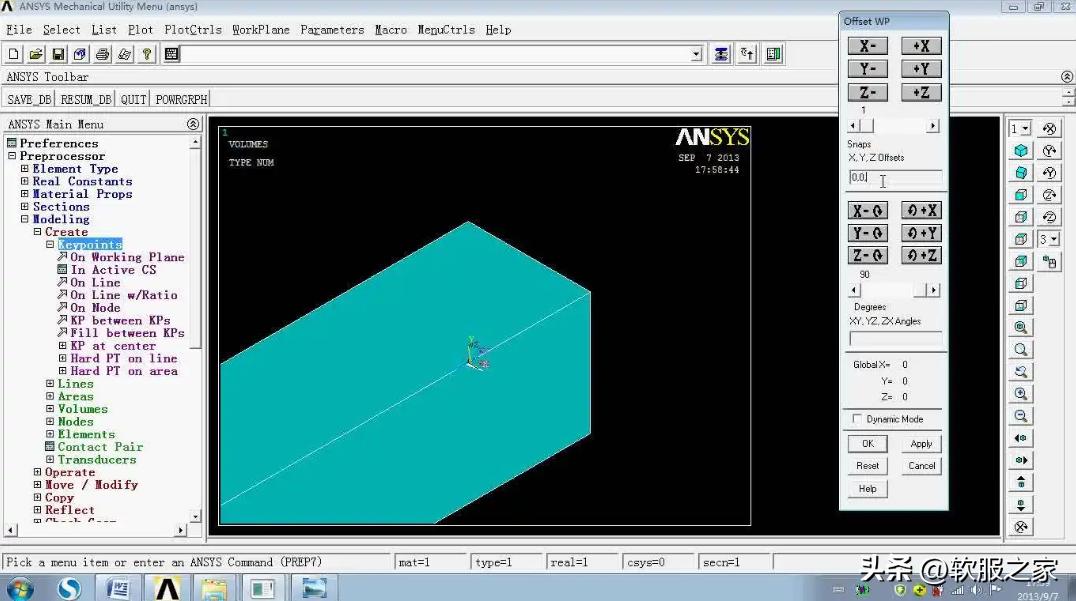Click the rotate Y- button in Offset WP
The width and height of the screenshot is (1076, 601).
[867, 233]
